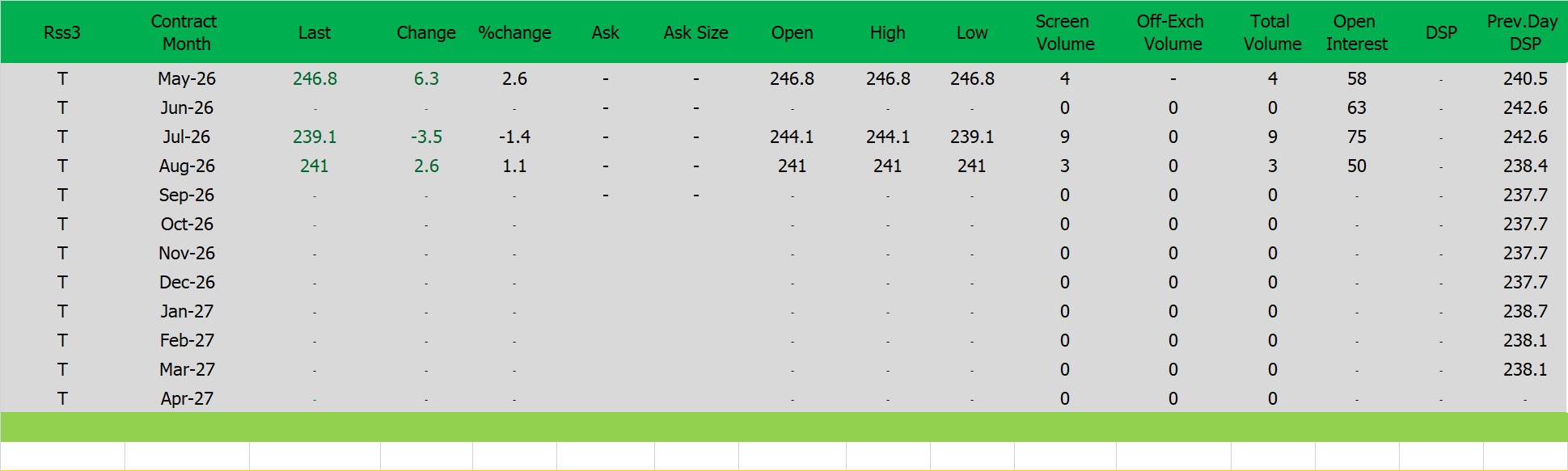Click the Screen Volume column header
This screenshot has width=1568, height=471.
point(1064,32)
